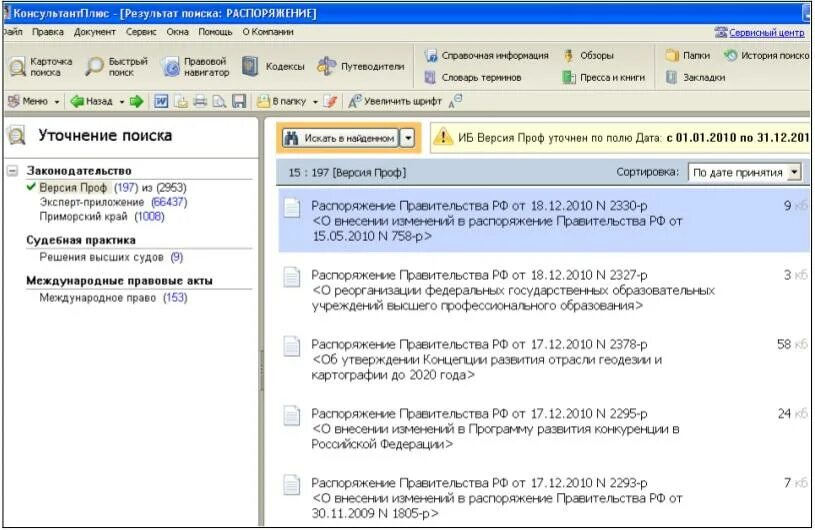This screenshot has width=815, height=530.
Task: Open Помощь menu
Action: coord(215,32)
